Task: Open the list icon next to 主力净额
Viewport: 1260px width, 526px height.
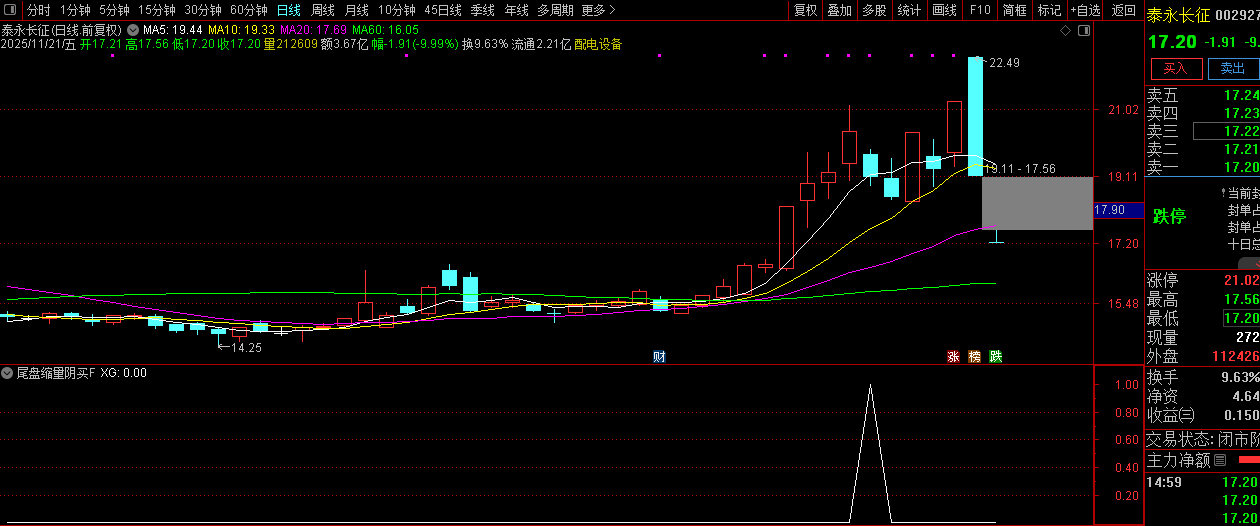Action: (1219, 461)
